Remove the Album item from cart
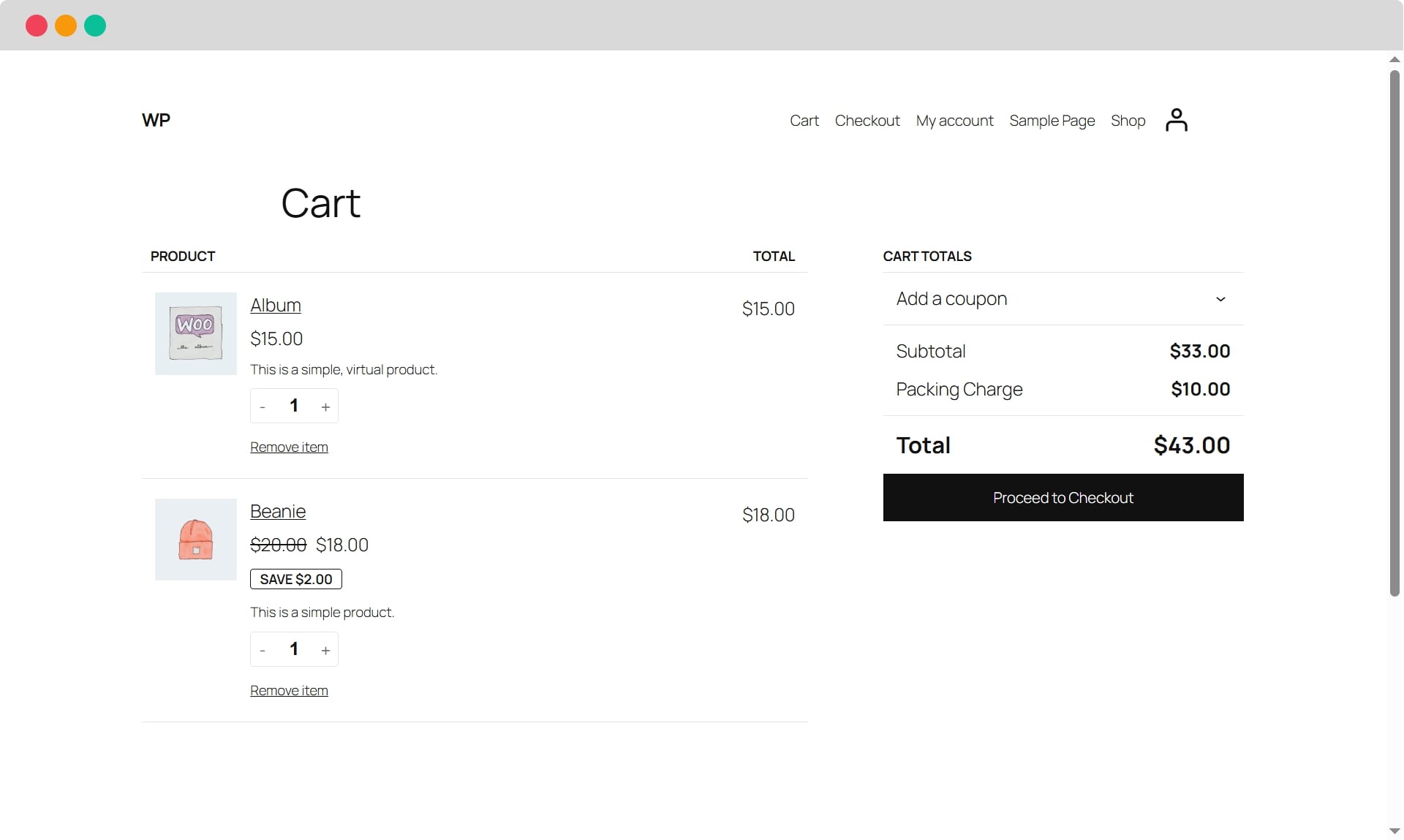The image size is (1404, 840). click(289, 447)
